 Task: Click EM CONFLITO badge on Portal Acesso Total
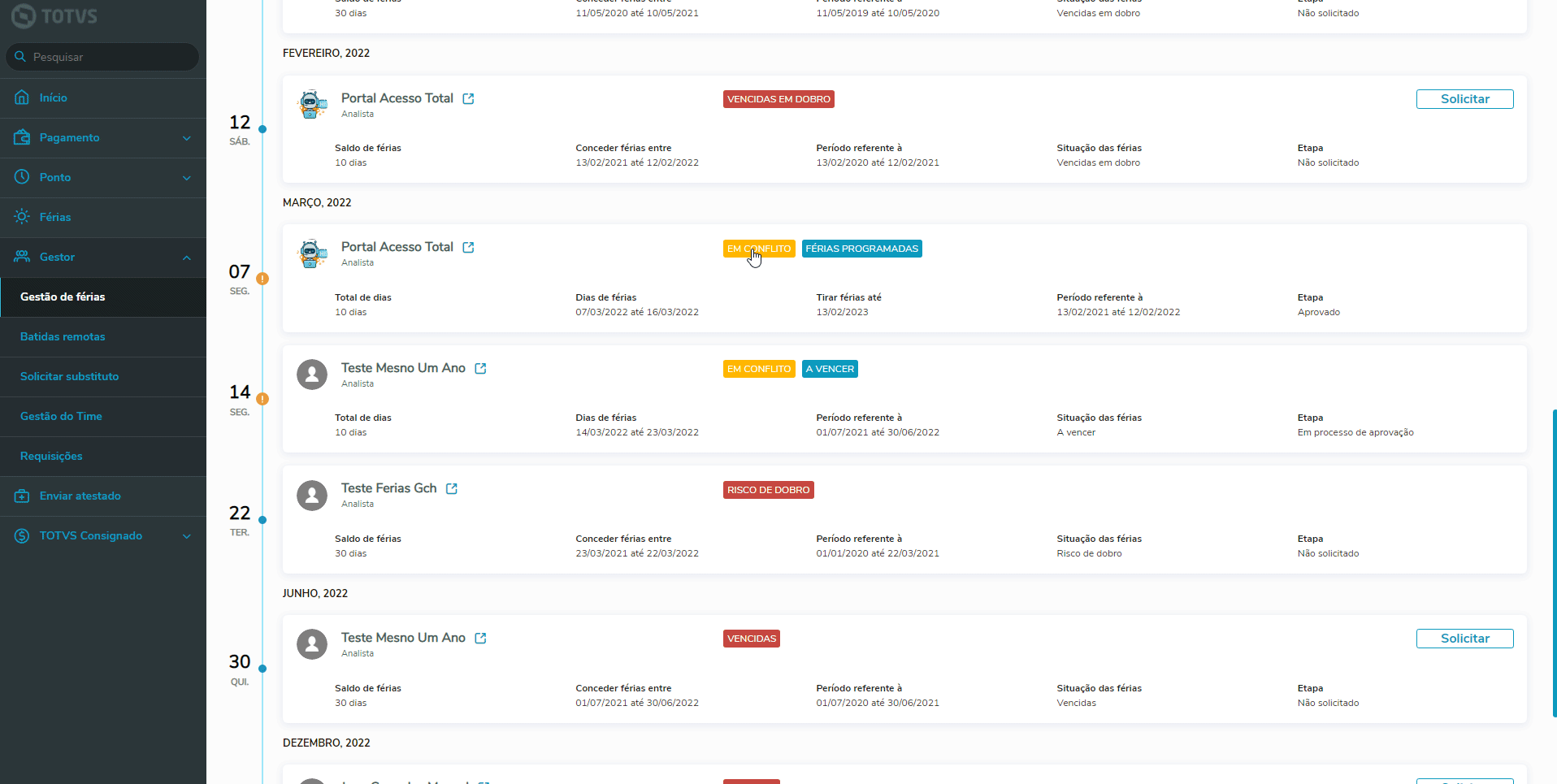[x=759, y=249]
